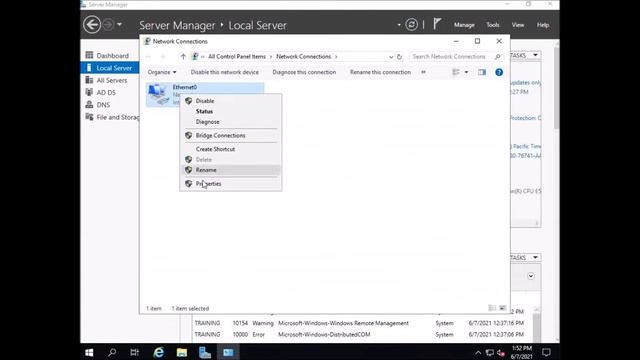Switch to large icons view in status bar

503,308
